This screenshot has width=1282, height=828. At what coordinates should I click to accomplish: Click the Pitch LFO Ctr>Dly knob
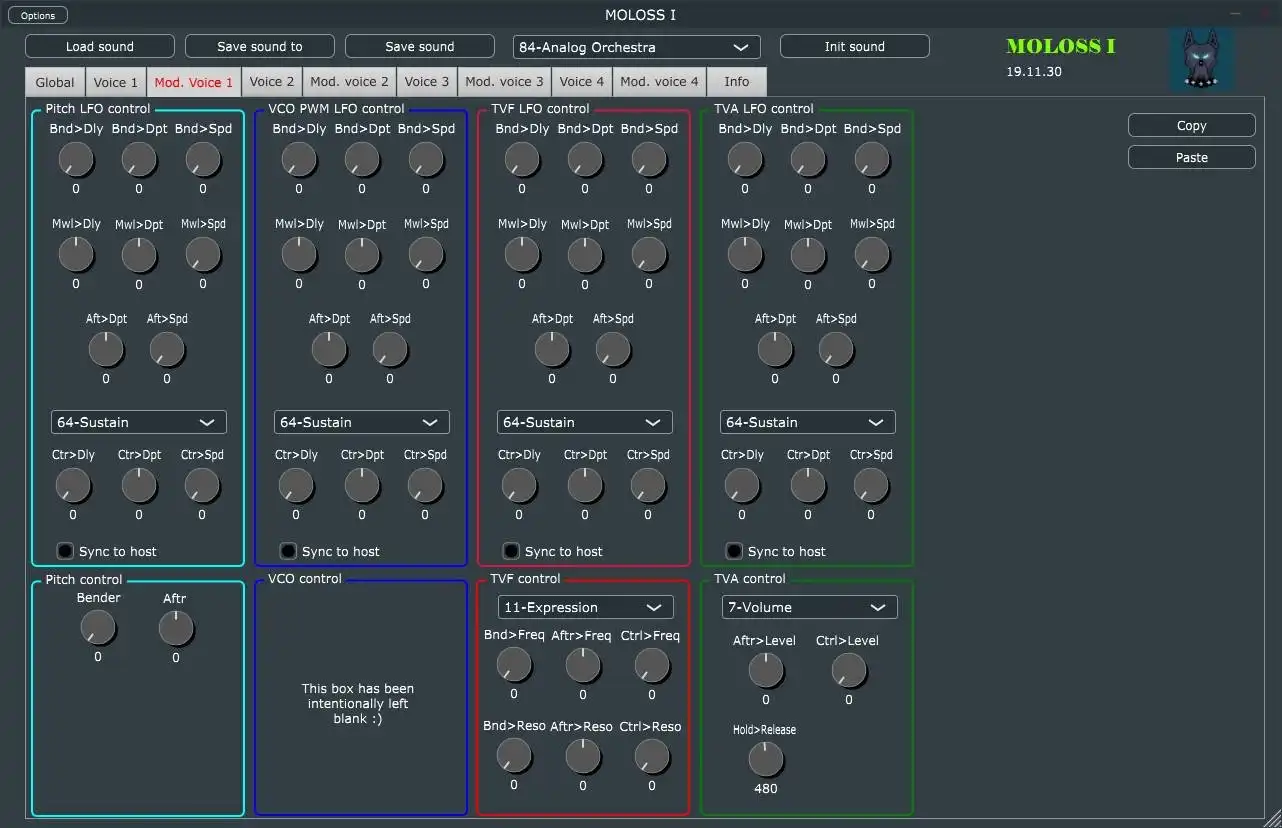click(x=73, y=485)
